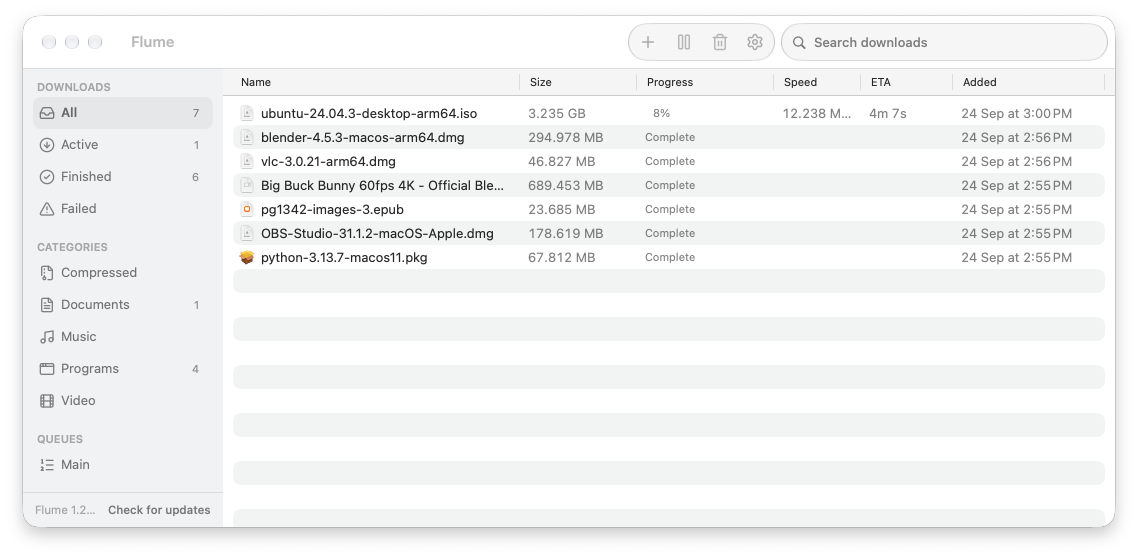The height and width of the screenshot is (557, 1138).
Task: Select the All downloads sidebar item
Action: [123, 113]
